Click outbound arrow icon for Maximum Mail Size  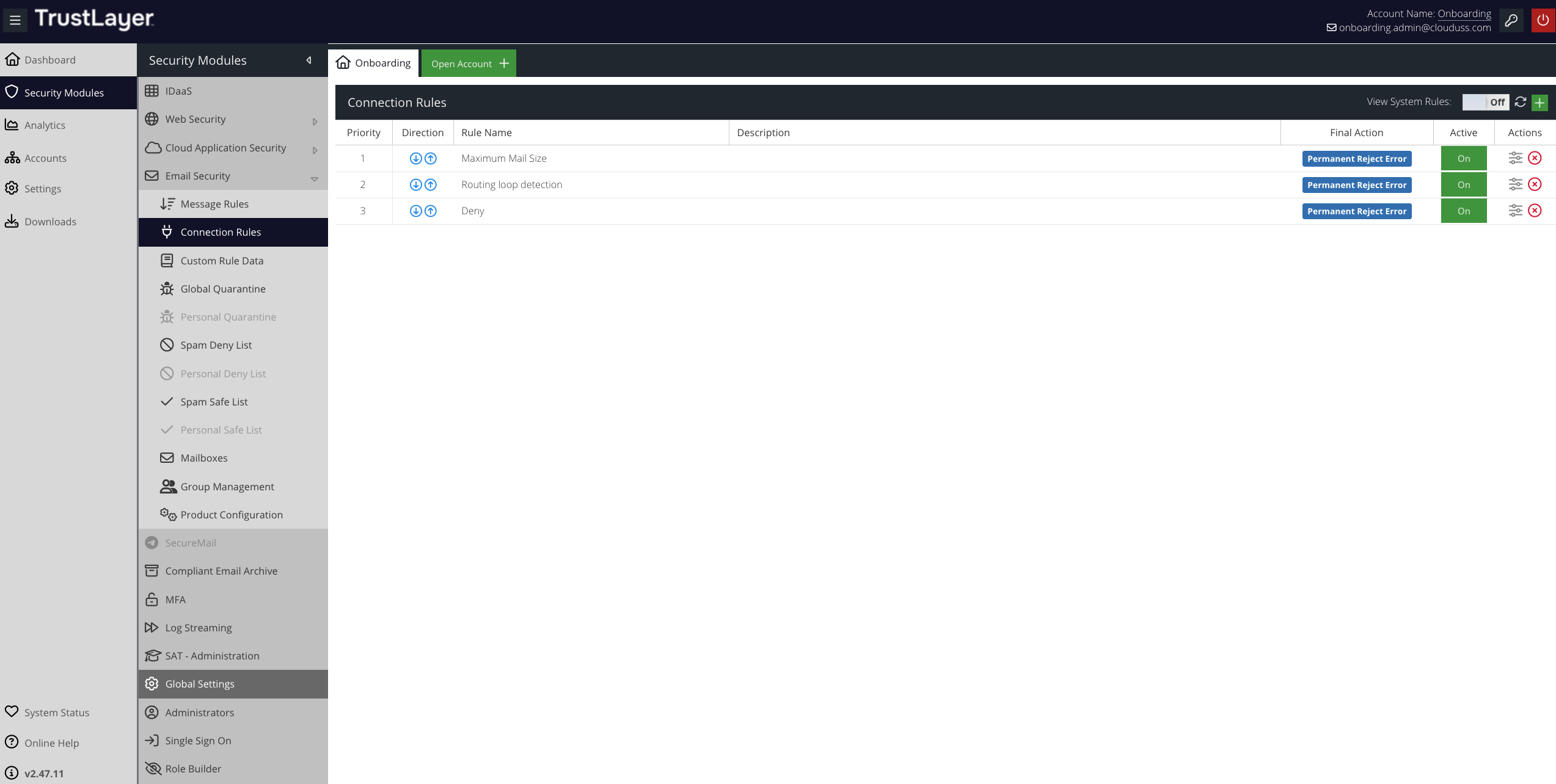tap(431, 158)
